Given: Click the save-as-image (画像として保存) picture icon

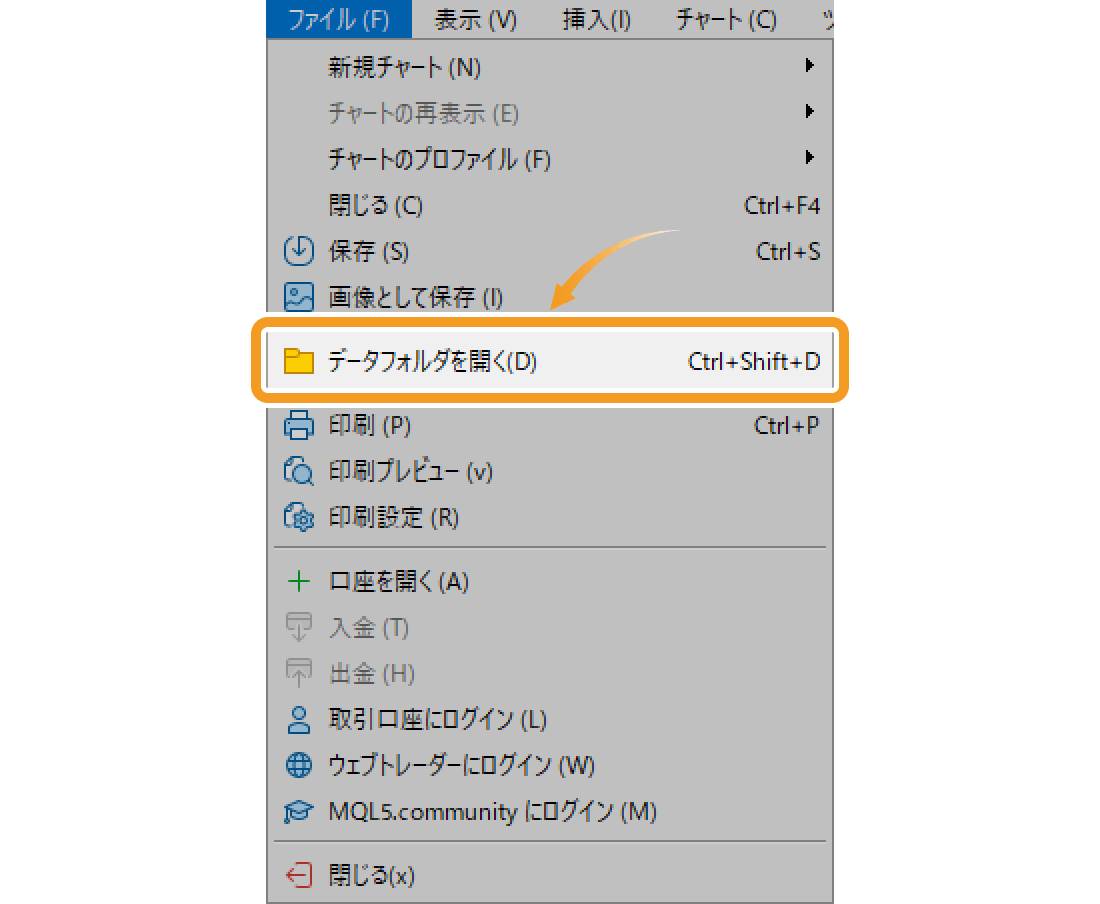Looking at the screenshot, I should tap(299, 297).
